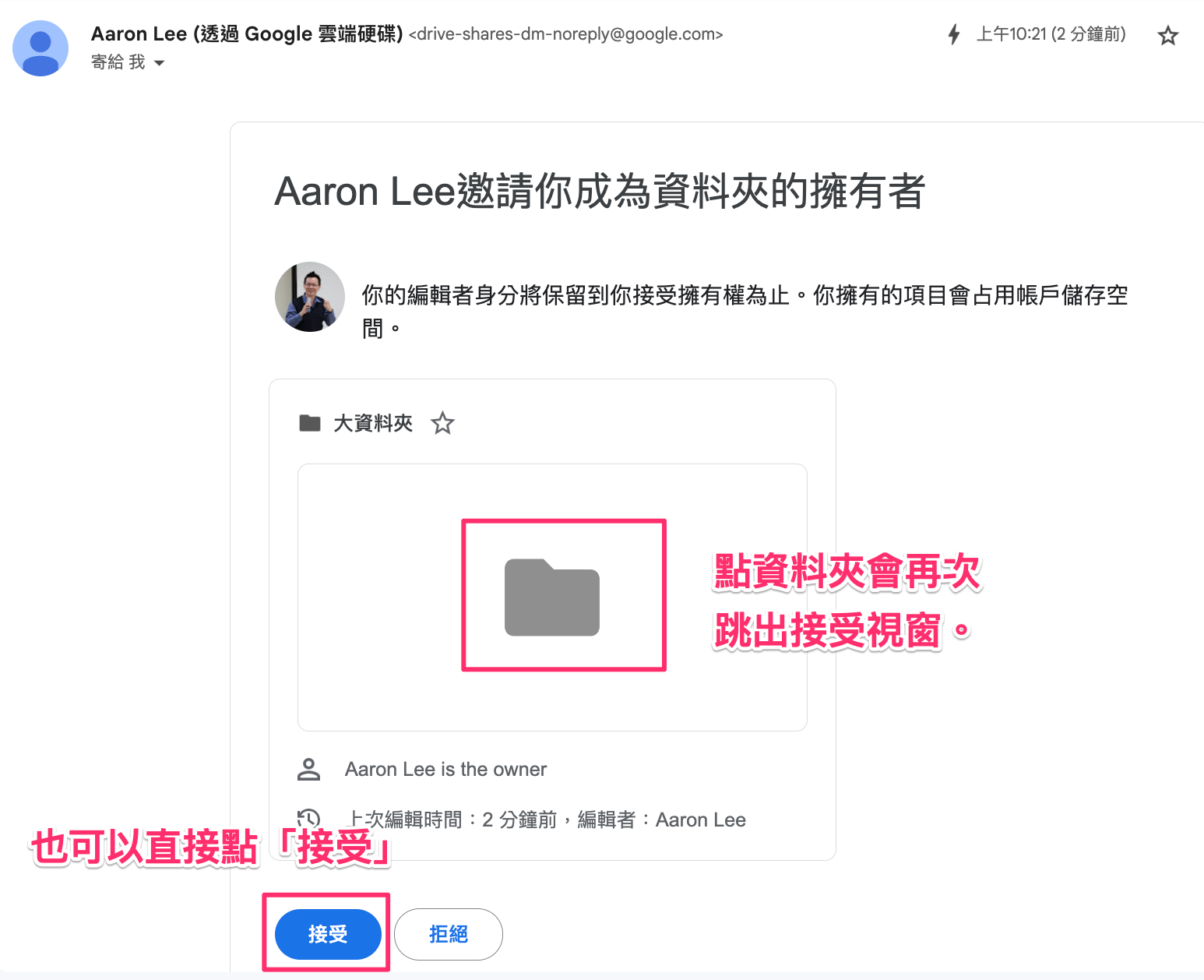Screen dimensions: 1204x980
Task: Click the lightning bolt icon near timestamp
Action: pyautogui.click(x=954, y=34)
